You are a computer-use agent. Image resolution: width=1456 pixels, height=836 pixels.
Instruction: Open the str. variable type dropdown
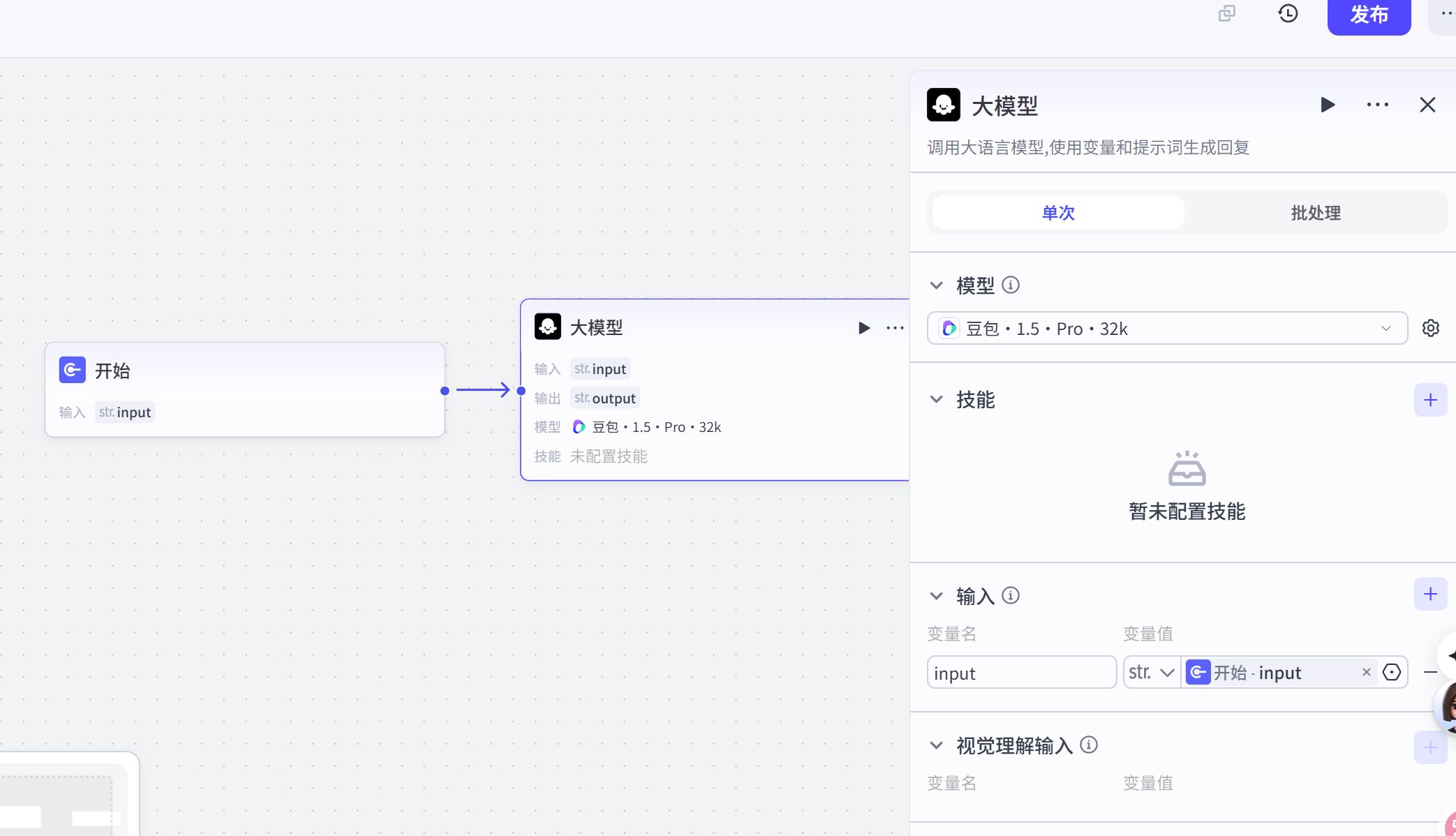(1150, 672)
